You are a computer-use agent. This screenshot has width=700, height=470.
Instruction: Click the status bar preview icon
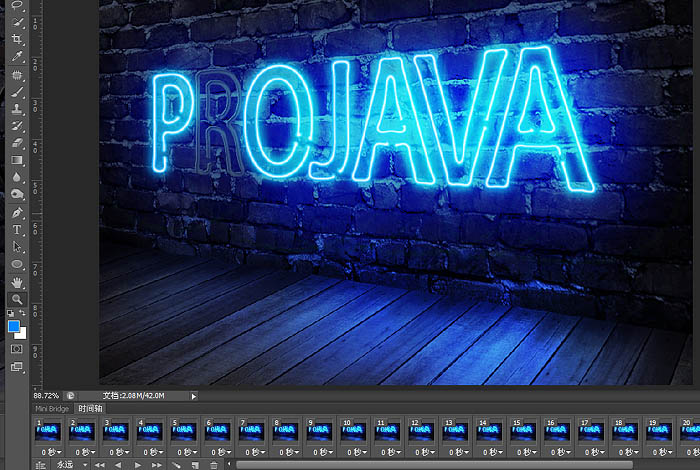tap(71, 396)
